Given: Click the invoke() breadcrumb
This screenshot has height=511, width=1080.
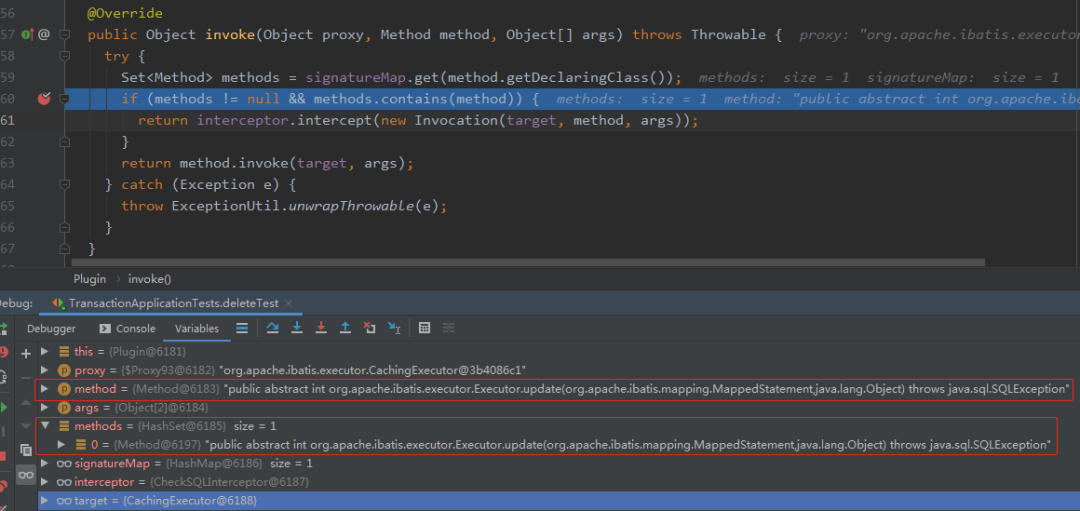Looking at the screenshot, I should tap(149, 279).
